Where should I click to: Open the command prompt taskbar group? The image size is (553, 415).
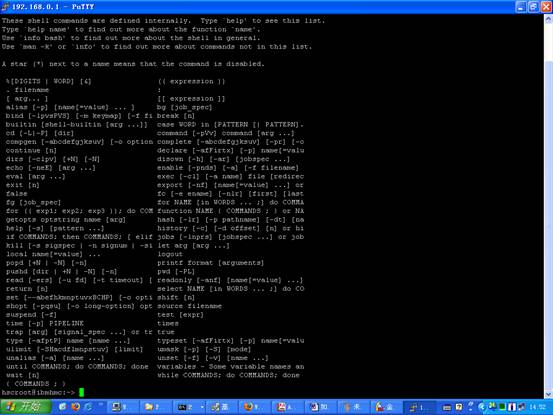click(x=186, y=407)
